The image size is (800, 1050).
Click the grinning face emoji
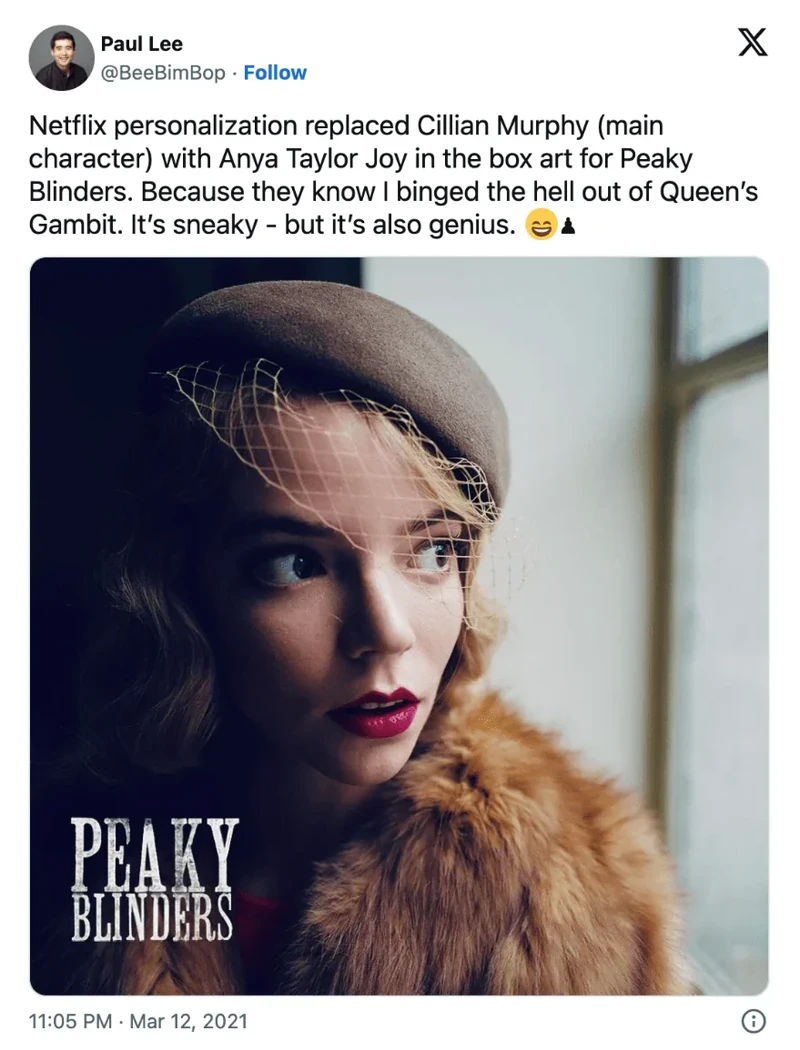[541, 226]
